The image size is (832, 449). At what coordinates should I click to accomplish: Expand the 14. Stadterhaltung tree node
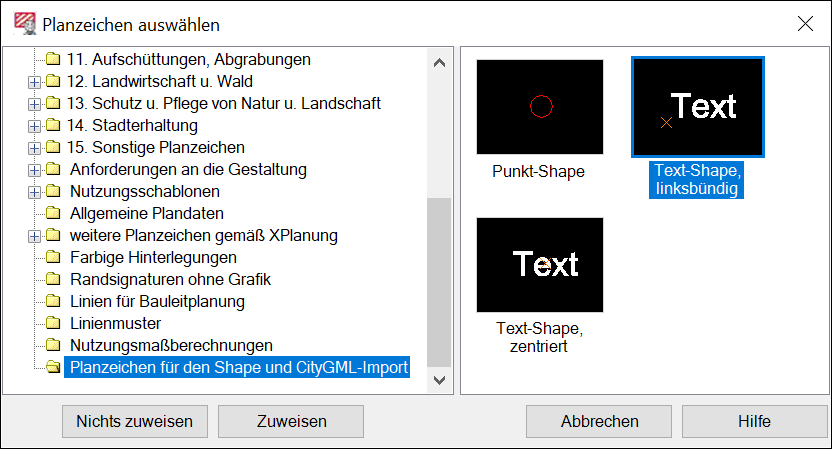[x=35, y=126]
